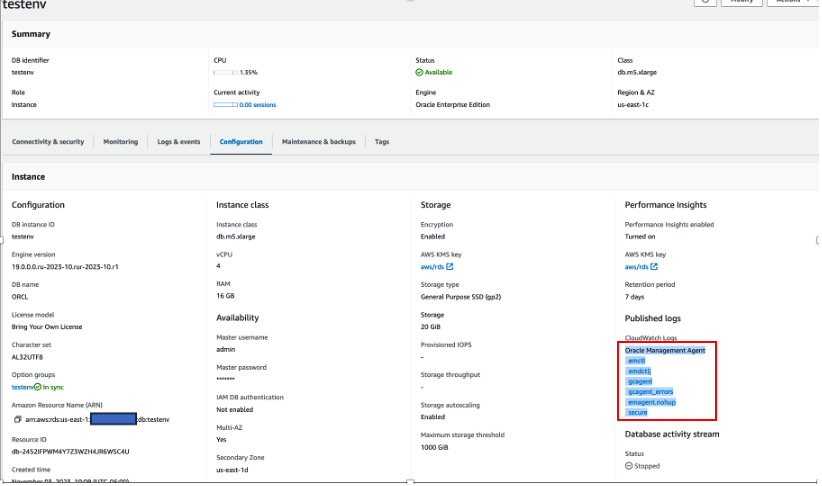This screenshot has height=486, width=822.
Task: Click the AL32UTF8 character set value
Action: (x=27, y=357)
